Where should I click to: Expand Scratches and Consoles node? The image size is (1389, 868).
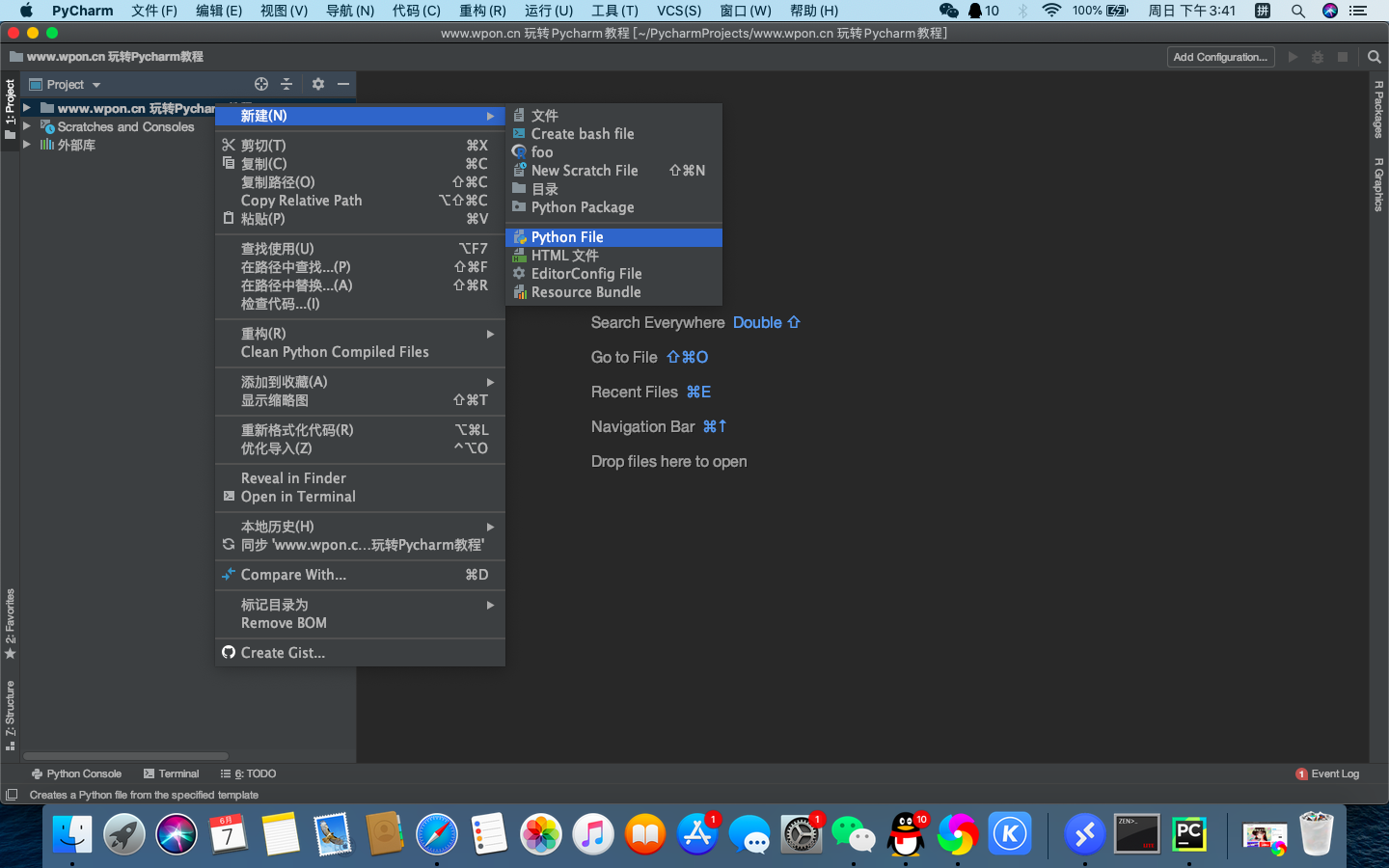[27, 126]
